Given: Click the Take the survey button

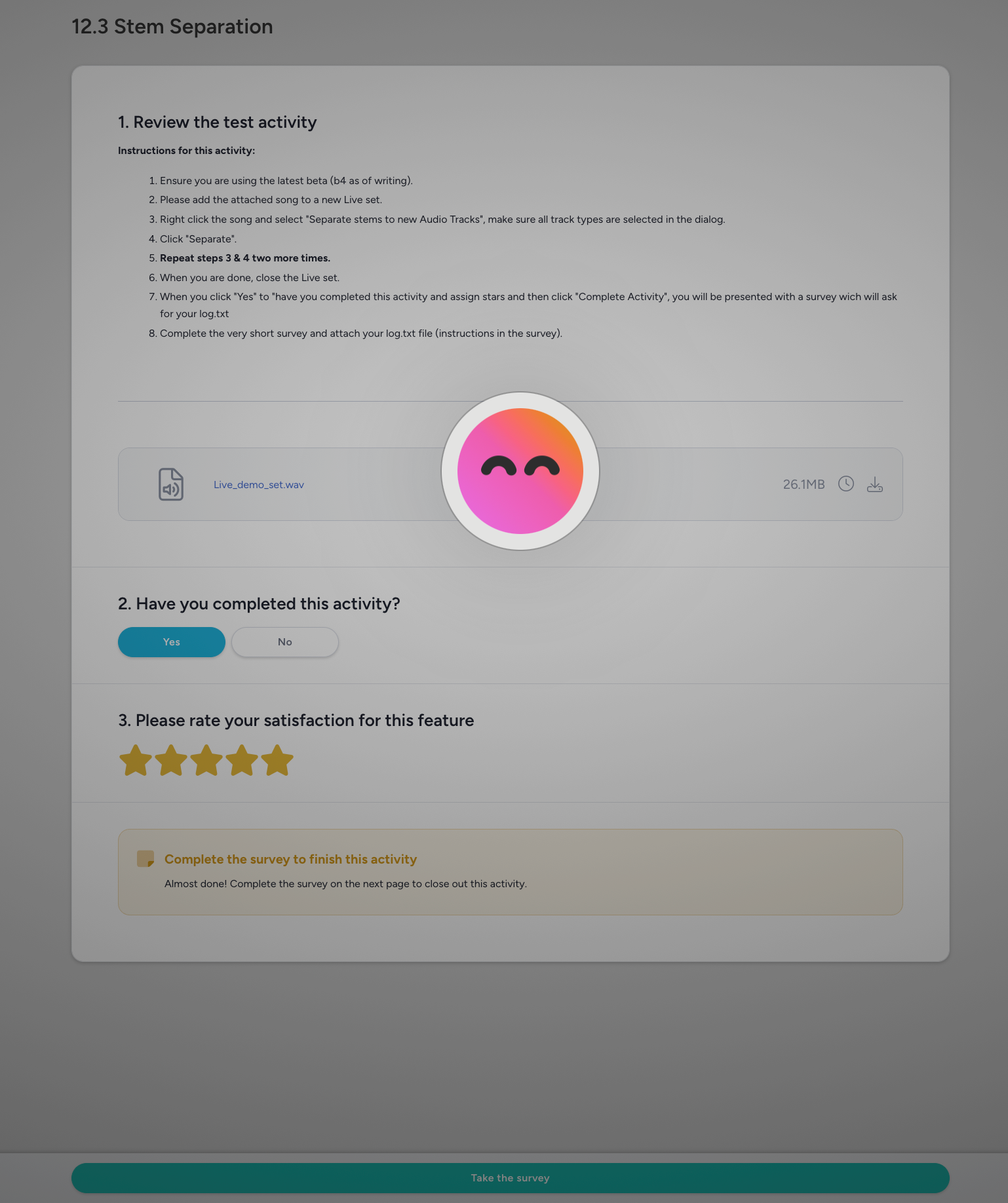Looking at the screenshot, I should tap(511, 1178).
